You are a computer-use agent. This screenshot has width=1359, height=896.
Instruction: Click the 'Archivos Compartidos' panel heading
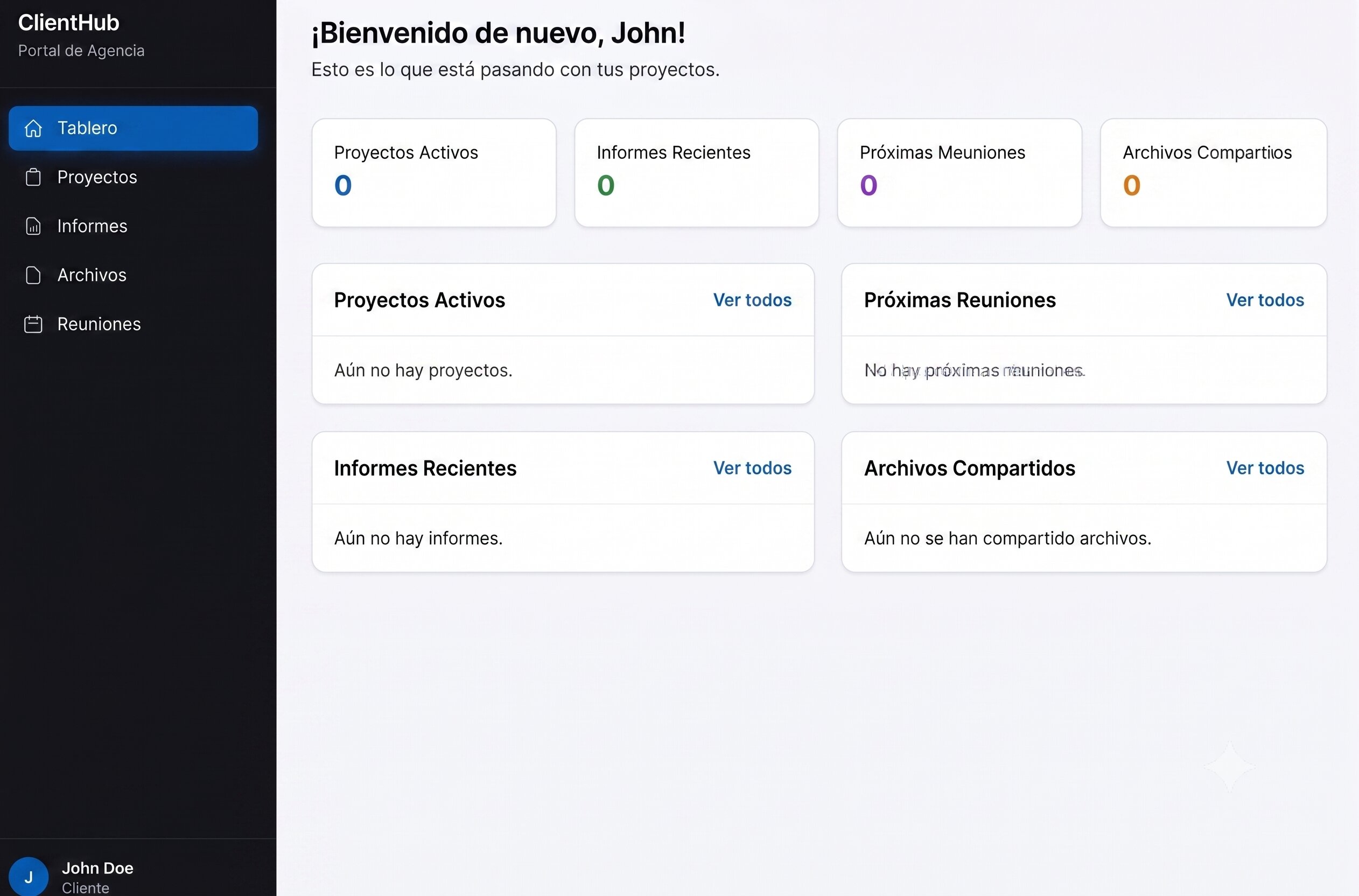pyautogui.click(x=969, y=468)
